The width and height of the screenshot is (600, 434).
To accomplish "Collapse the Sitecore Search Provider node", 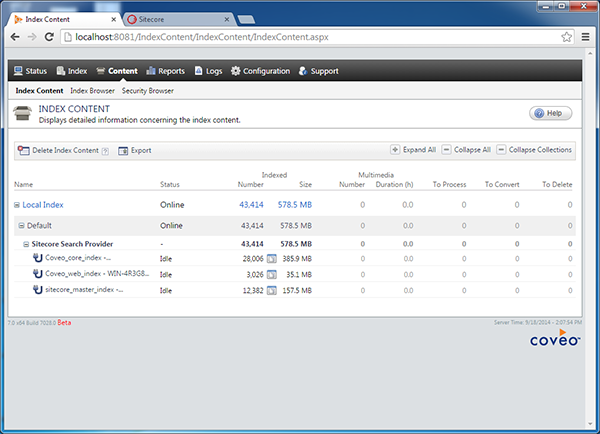I will click(26, 244).
